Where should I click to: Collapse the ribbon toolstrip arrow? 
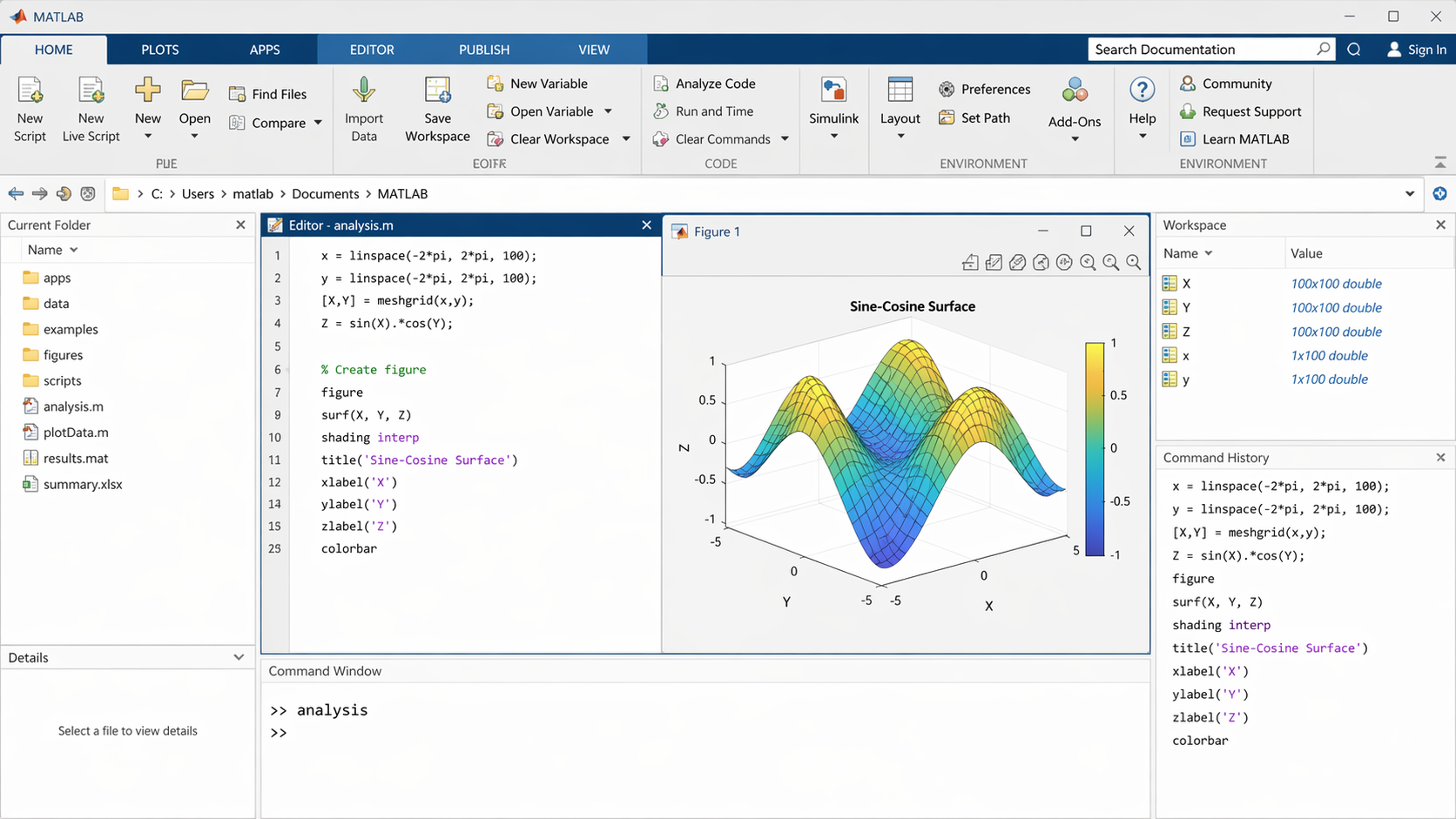tap(1440, 163)
